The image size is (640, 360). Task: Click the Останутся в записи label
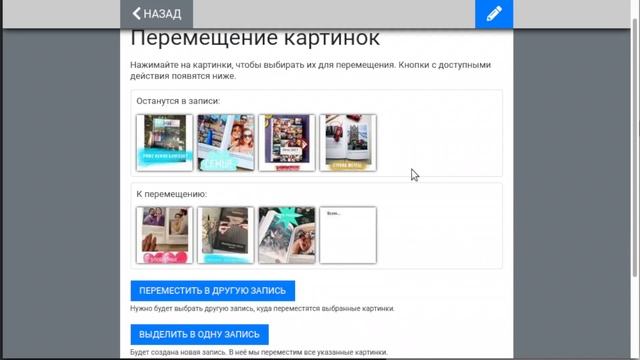click(x=178, y=101)
